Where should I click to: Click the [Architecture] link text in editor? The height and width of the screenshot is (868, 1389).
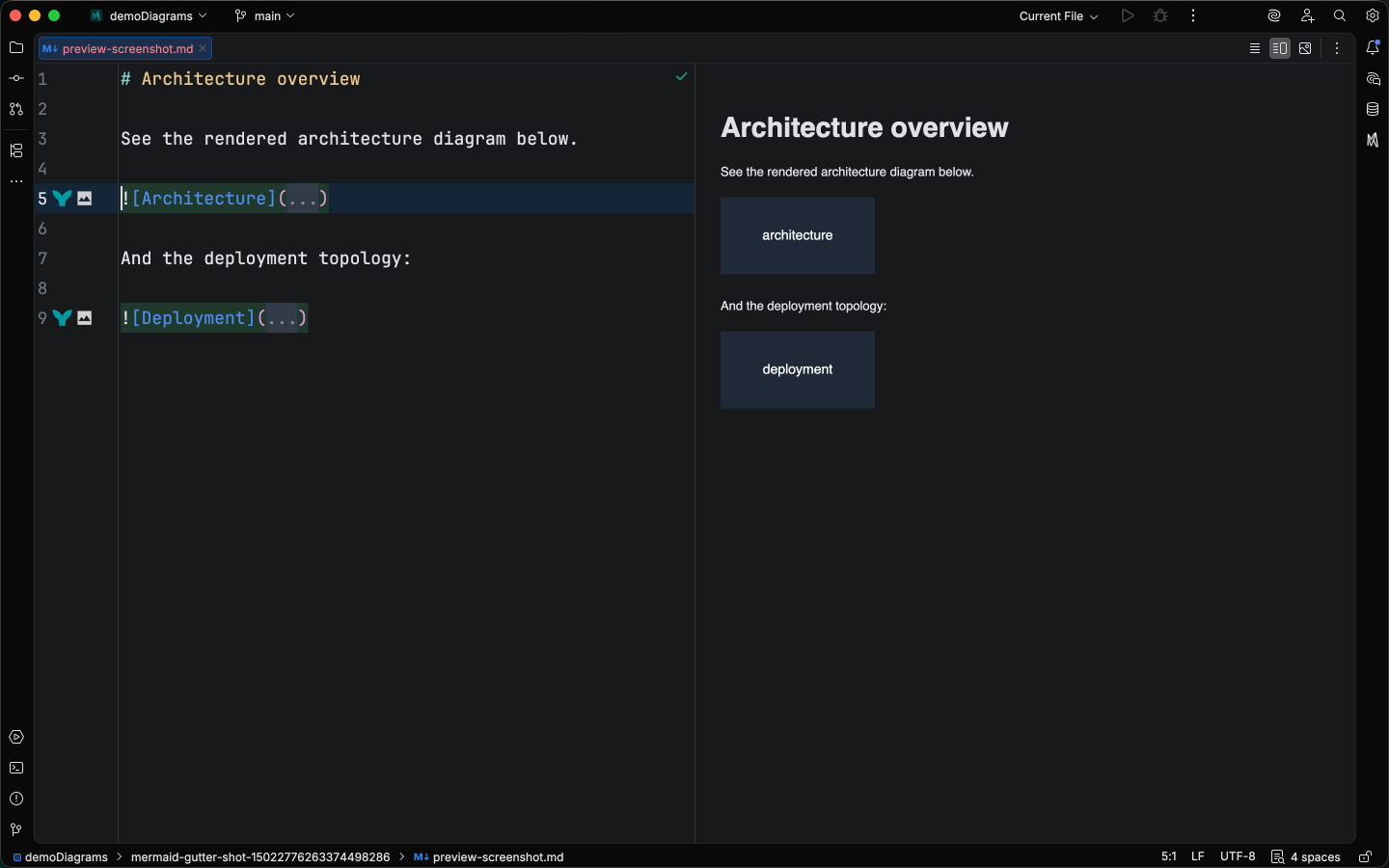pyautogui.click(x=204, y=198)
